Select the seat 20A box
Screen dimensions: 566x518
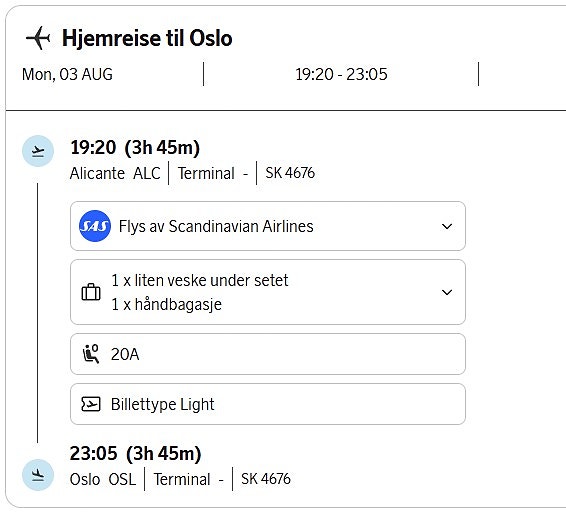click(268, 354)
